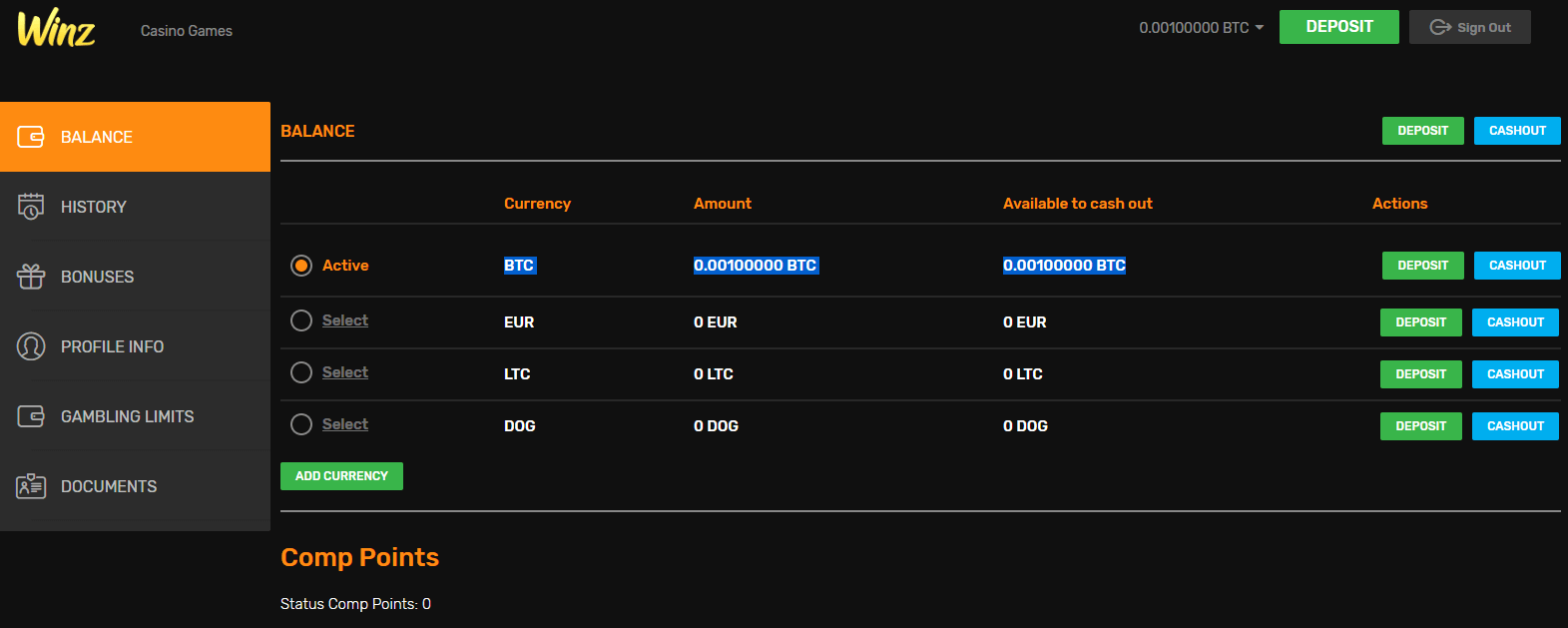Cash out from the EUR row

pyautogui.click(x=1515, y=322)
